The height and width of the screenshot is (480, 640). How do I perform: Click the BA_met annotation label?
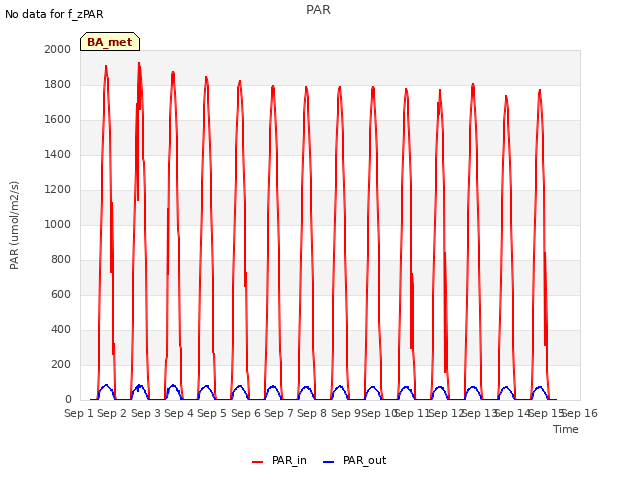[x=110, y=42]
